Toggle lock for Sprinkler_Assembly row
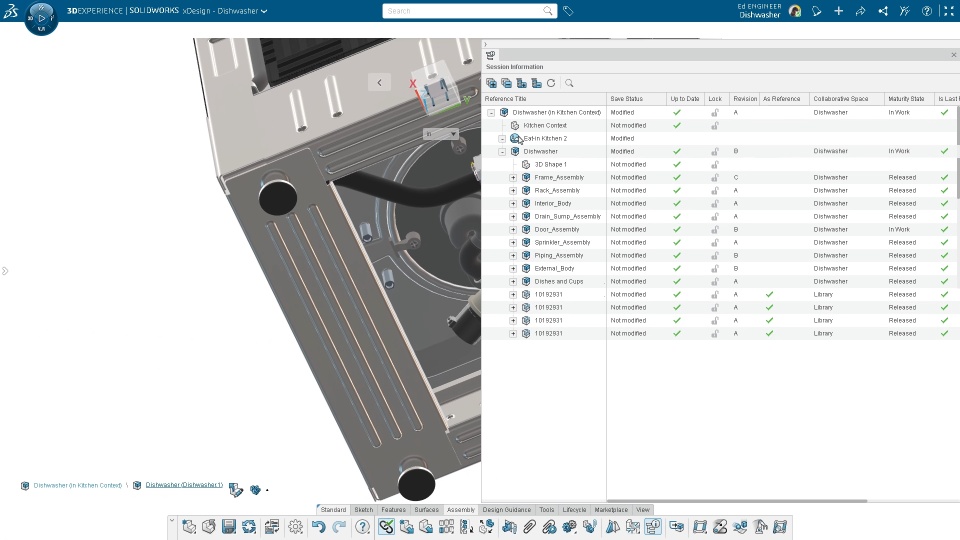The width and height of the screenshot is (960, 540). [x=714, y=242]
